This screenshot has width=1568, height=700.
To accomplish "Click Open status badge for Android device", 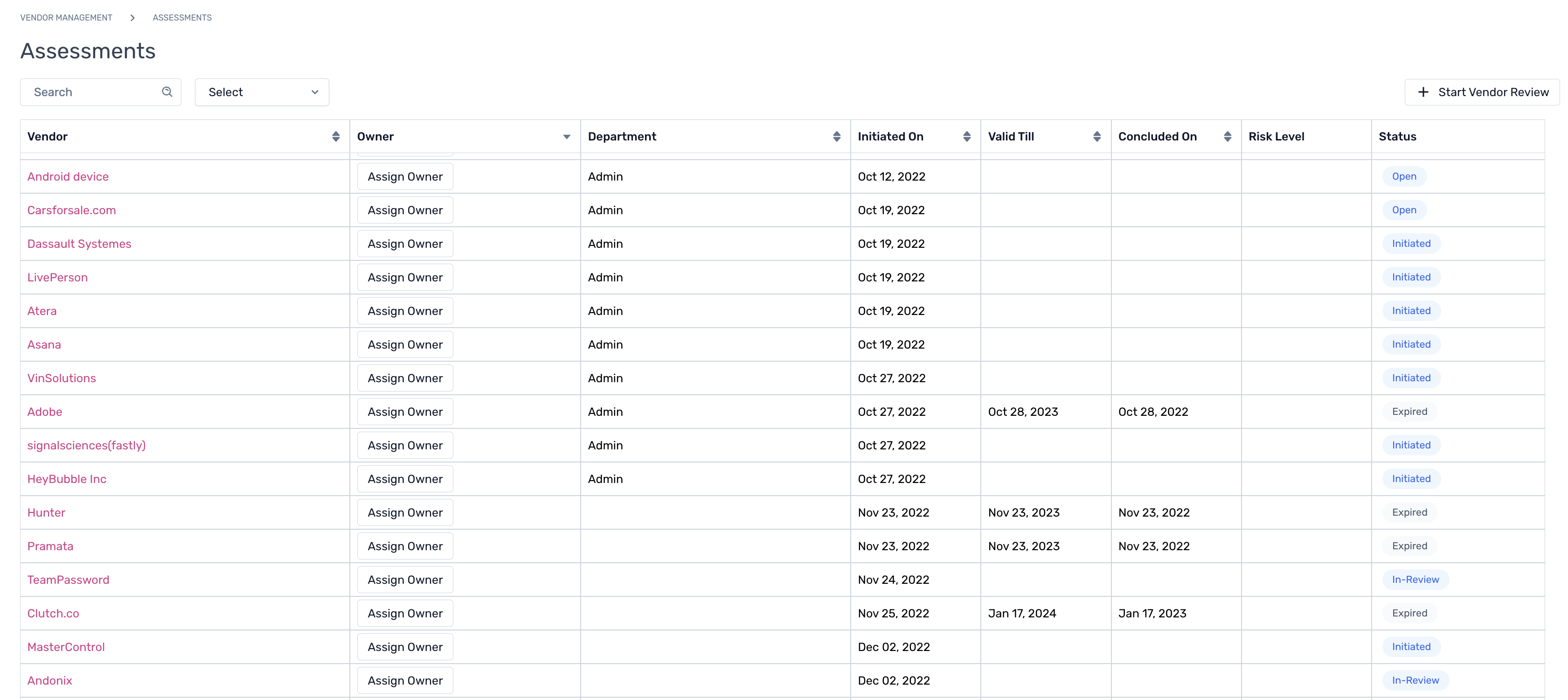I will coord(1404,177).
